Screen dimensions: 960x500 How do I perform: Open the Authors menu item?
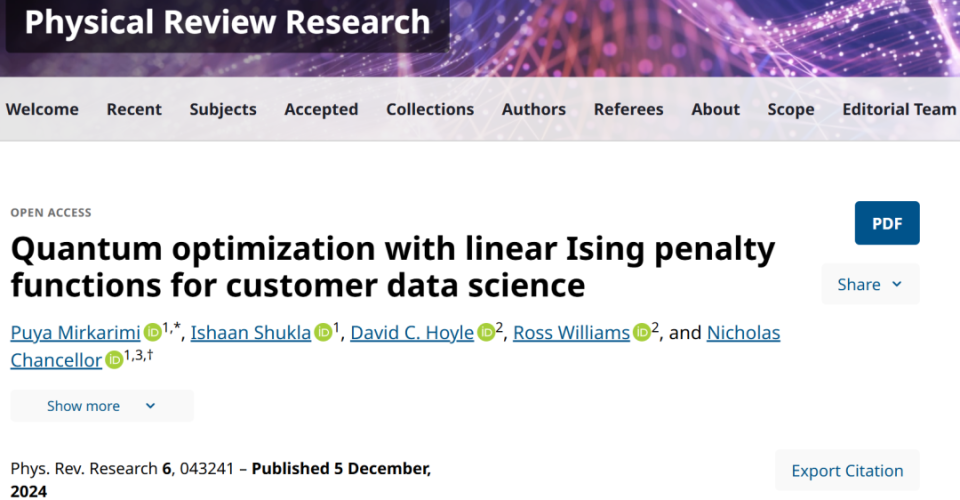(x=534, y=109)
